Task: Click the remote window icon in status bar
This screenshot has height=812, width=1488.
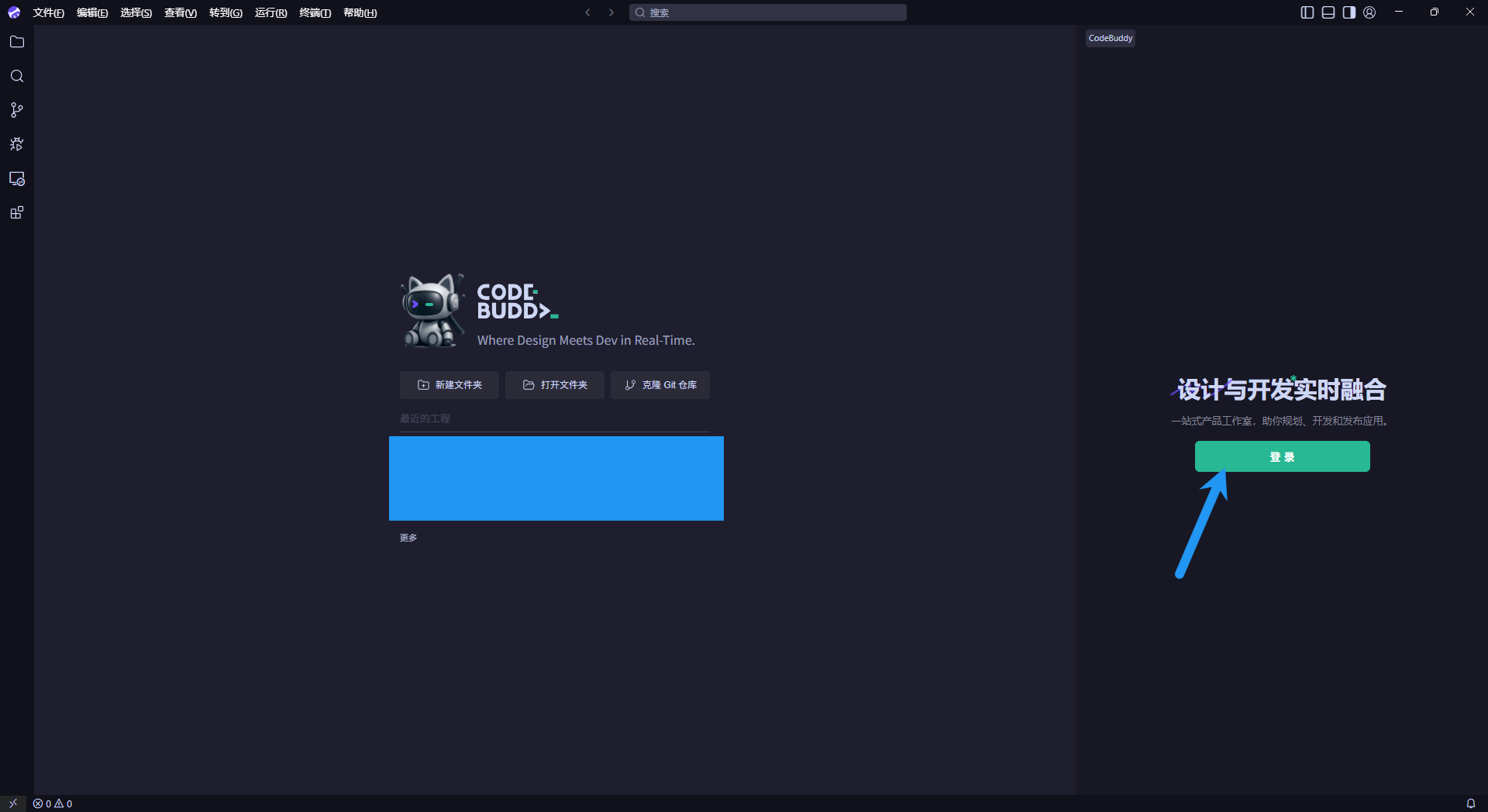Action: 13,803
